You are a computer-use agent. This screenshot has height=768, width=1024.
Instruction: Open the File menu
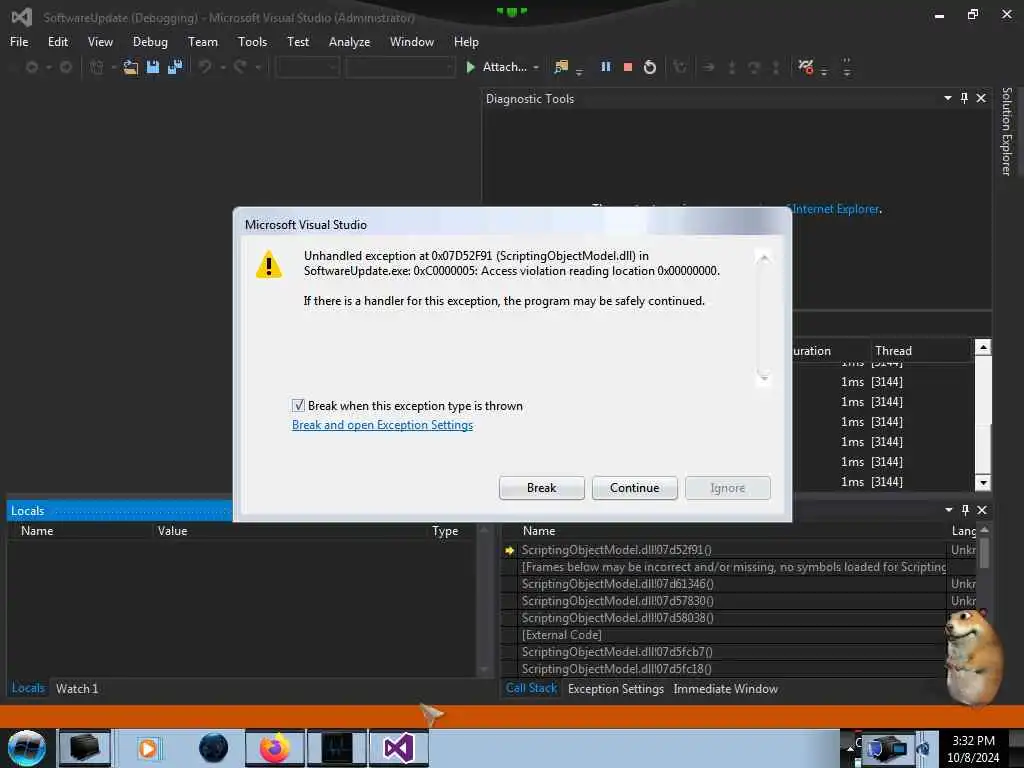[19, 42]
